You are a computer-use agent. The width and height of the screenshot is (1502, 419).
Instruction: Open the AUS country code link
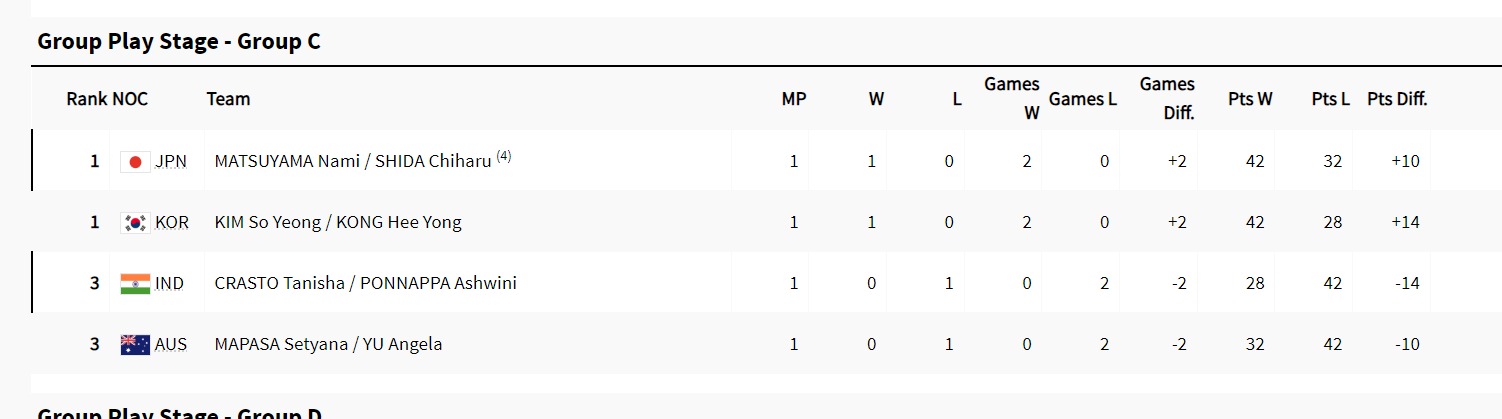[x=171, y=344]
